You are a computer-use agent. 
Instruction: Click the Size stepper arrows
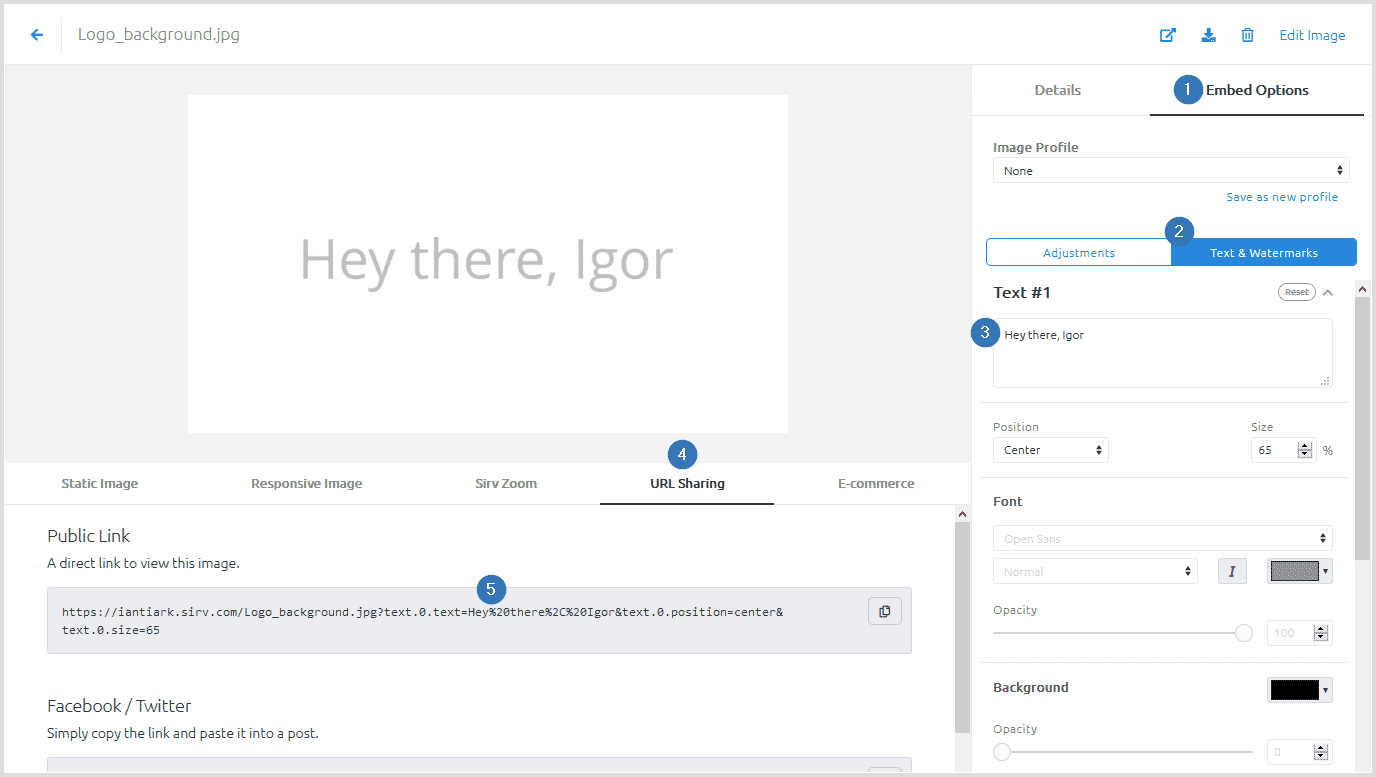pyautogui.click(x=1305, y=450)
